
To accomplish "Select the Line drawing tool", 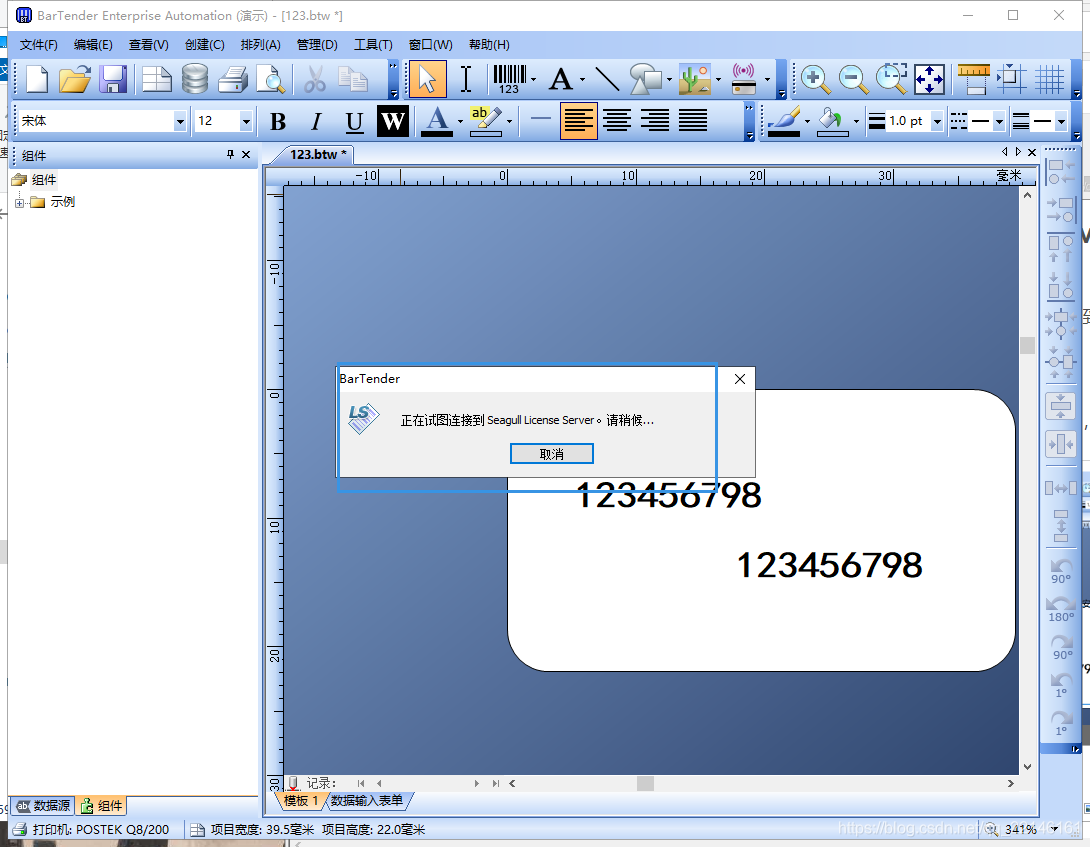I will 607,79.
